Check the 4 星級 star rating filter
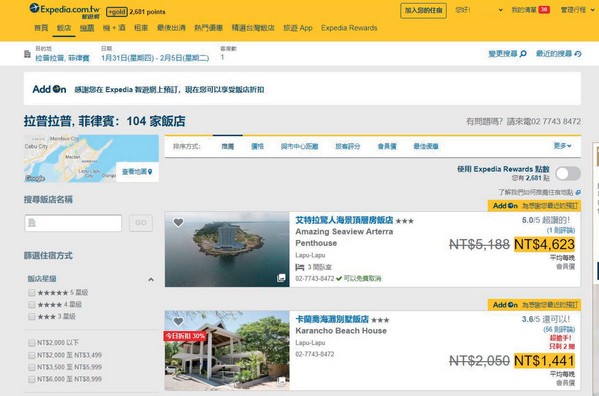Screen dimensions: 599x396 pos(32,304)
